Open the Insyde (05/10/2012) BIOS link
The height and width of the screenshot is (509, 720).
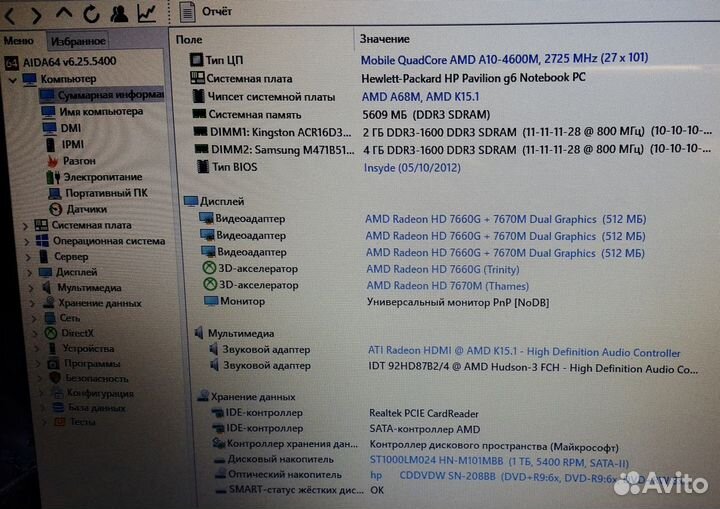tap(412, 168)
